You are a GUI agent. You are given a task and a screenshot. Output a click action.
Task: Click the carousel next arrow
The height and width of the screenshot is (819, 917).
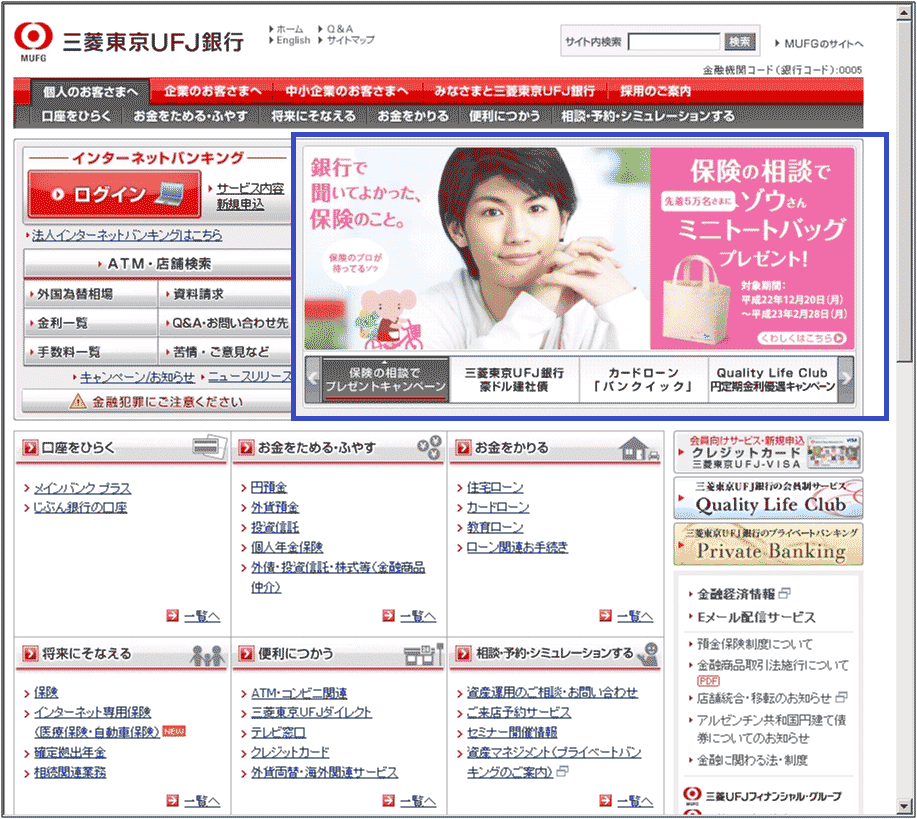point(846,379)
